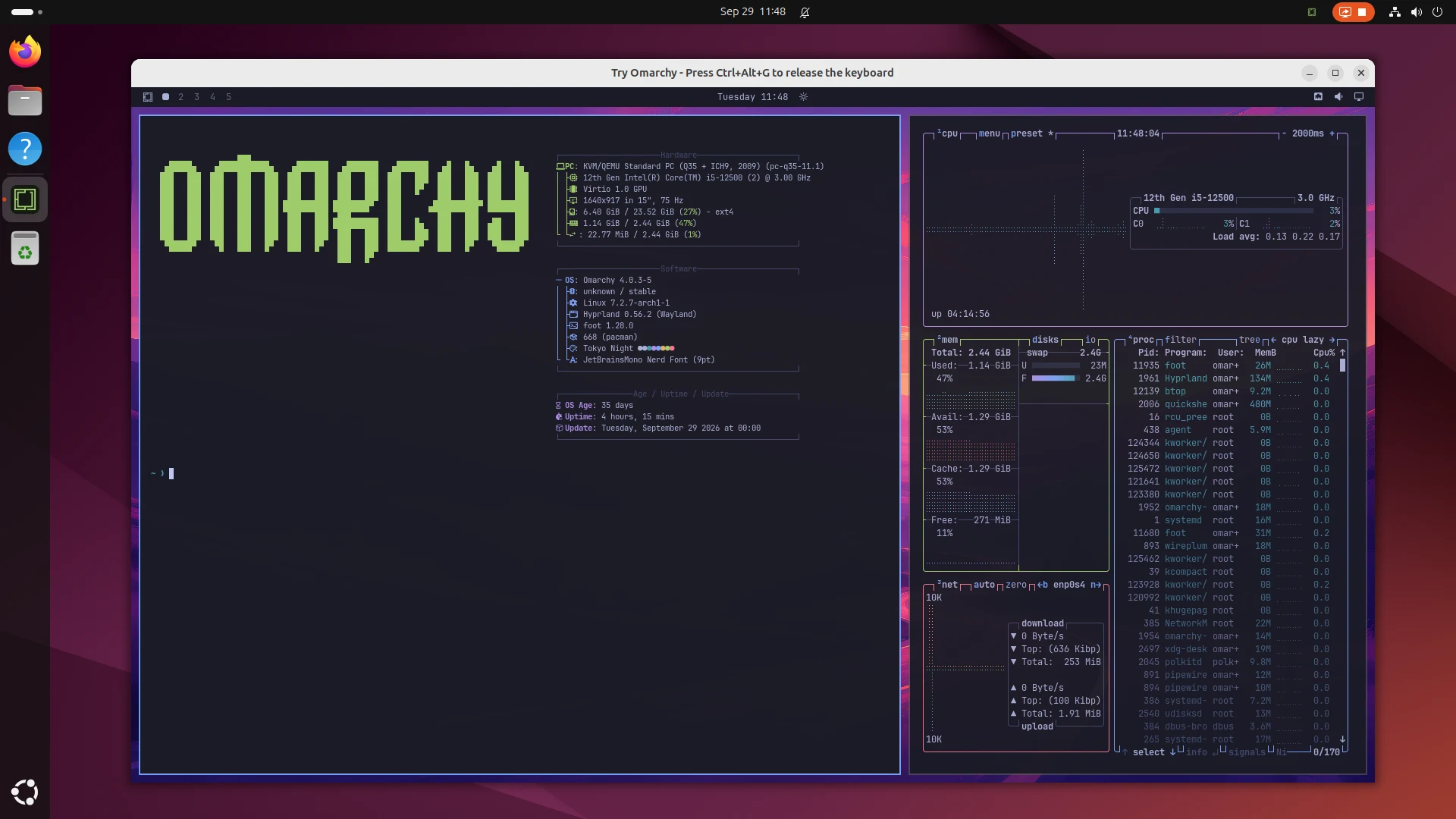Select previous sort column left arrow
The height and width of the screenshot is (819, 1456).
click(x=1273, y=340)
